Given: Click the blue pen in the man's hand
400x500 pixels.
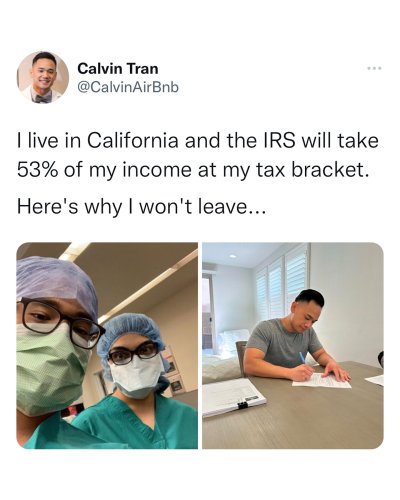Looking at the screenshot, I should tap(304, 360).
